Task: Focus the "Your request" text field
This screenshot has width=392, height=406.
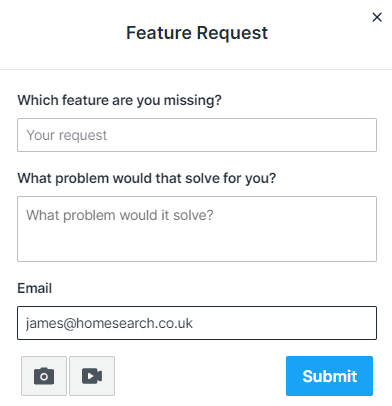Action: pos(197,135)
